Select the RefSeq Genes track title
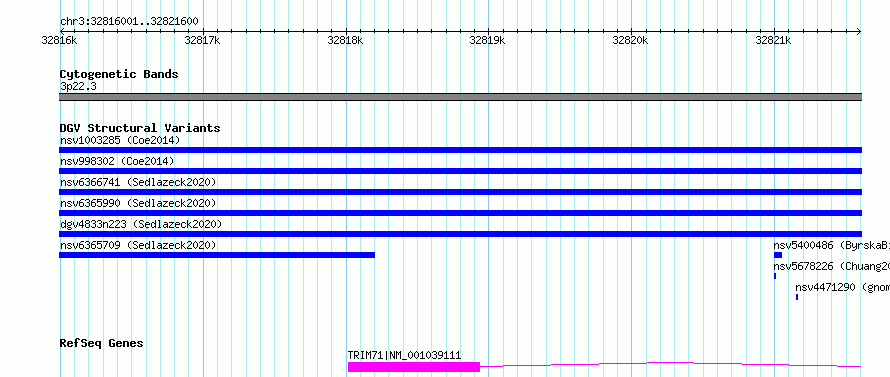The height and width of the screenshot is (377, 890). [x=102, y=344]
